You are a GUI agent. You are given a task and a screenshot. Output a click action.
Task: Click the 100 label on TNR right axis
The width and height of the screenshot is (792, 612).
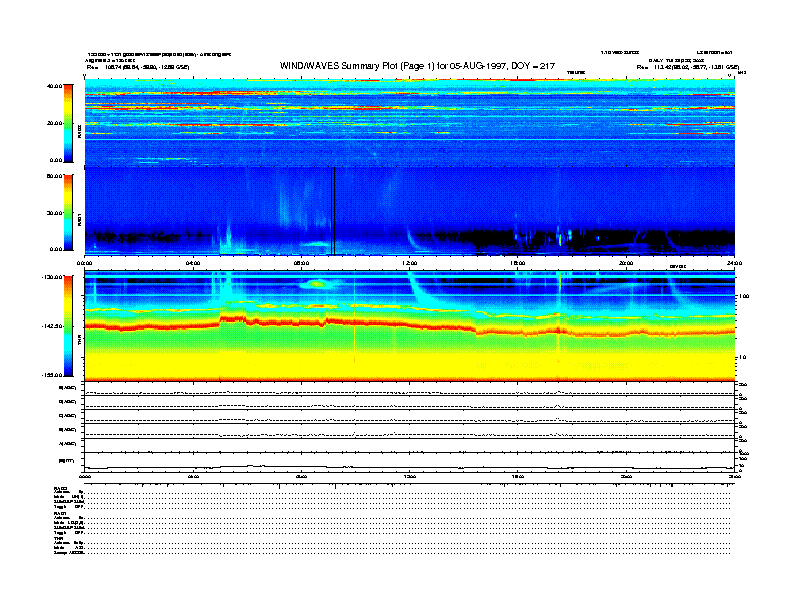click(744, 296)
